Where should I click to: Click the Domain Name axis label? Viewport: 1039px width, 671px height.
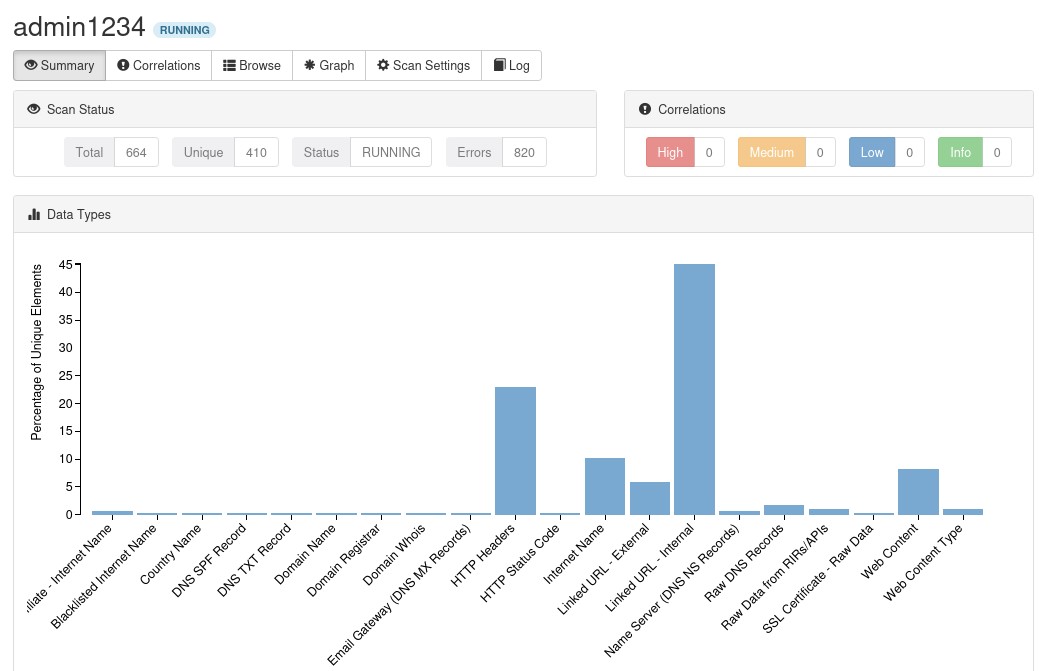coord(305,554)
